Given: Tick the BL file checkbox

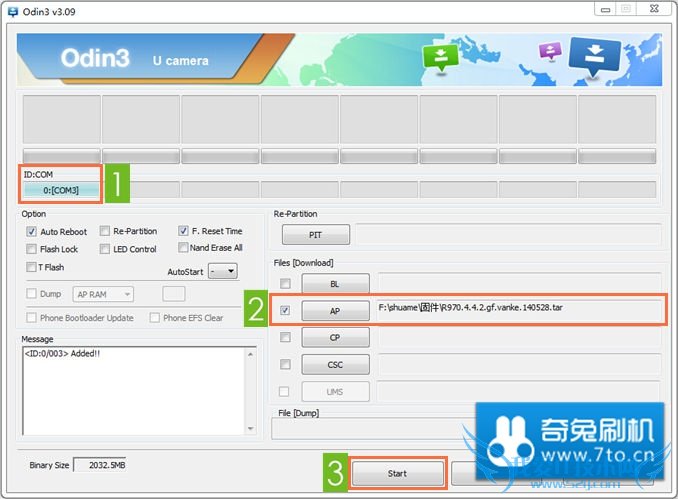Looking at the screenshot, I should [x=285, y=283].
